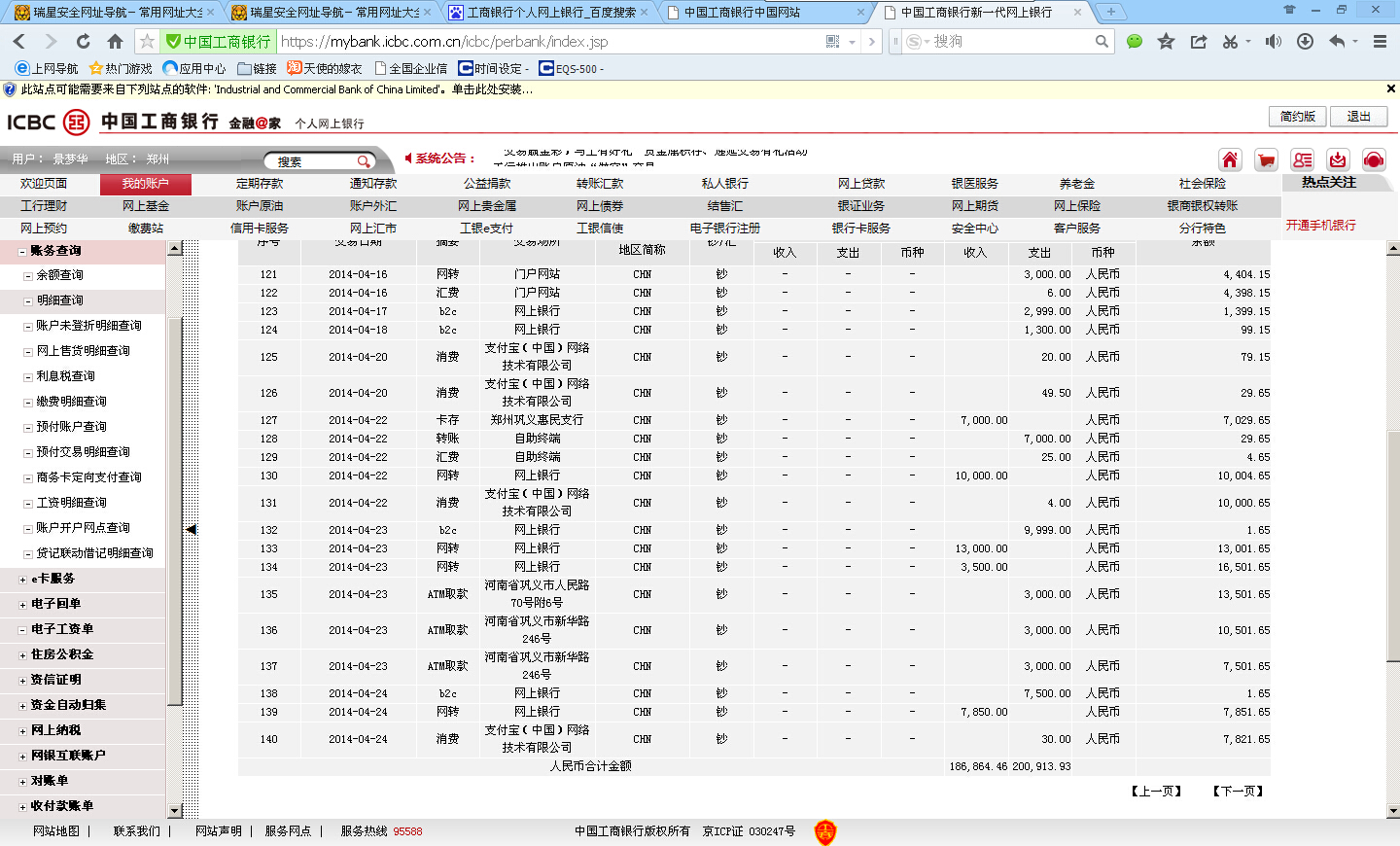Open the 定期存款 menu item
The width and height of the screenshot is (1400, 846).
[260, 184]
